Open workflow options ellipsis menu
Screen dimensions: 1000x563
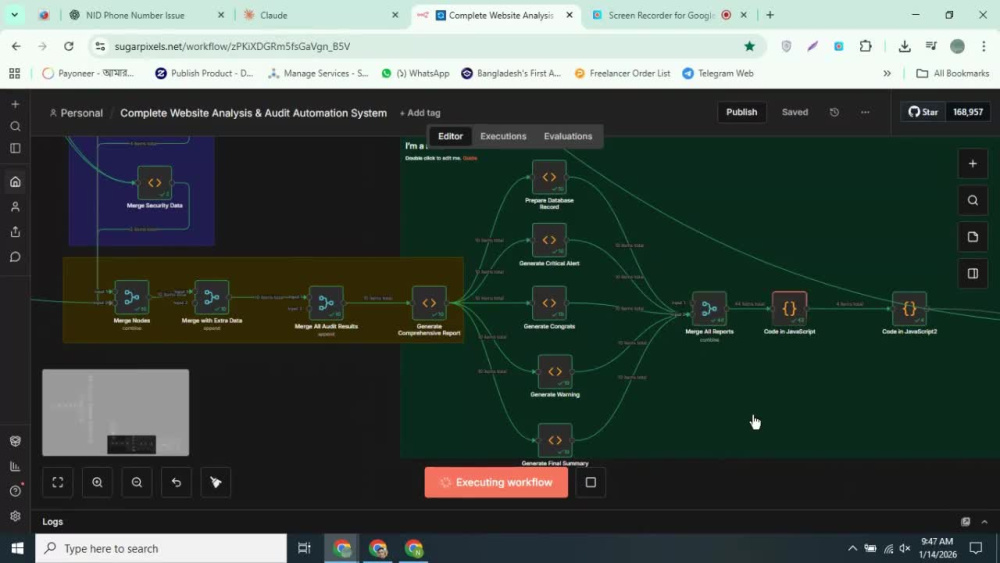(x=865, y=112)
